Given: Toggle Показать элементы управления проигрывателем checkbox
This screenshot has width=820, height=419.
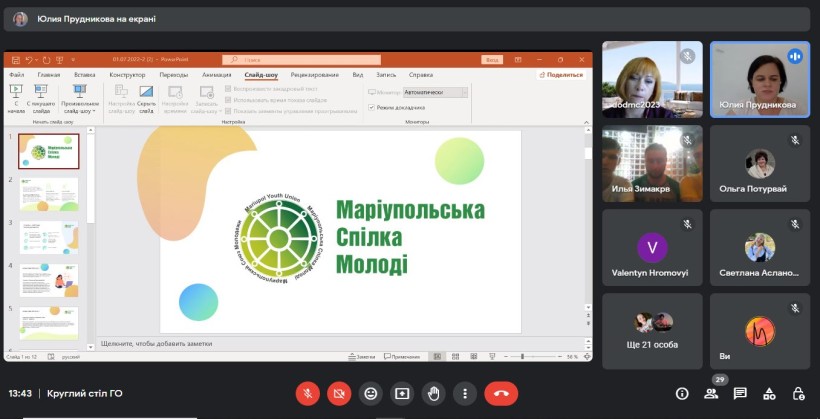Looking at the screenshot, I should pos(227,111).
